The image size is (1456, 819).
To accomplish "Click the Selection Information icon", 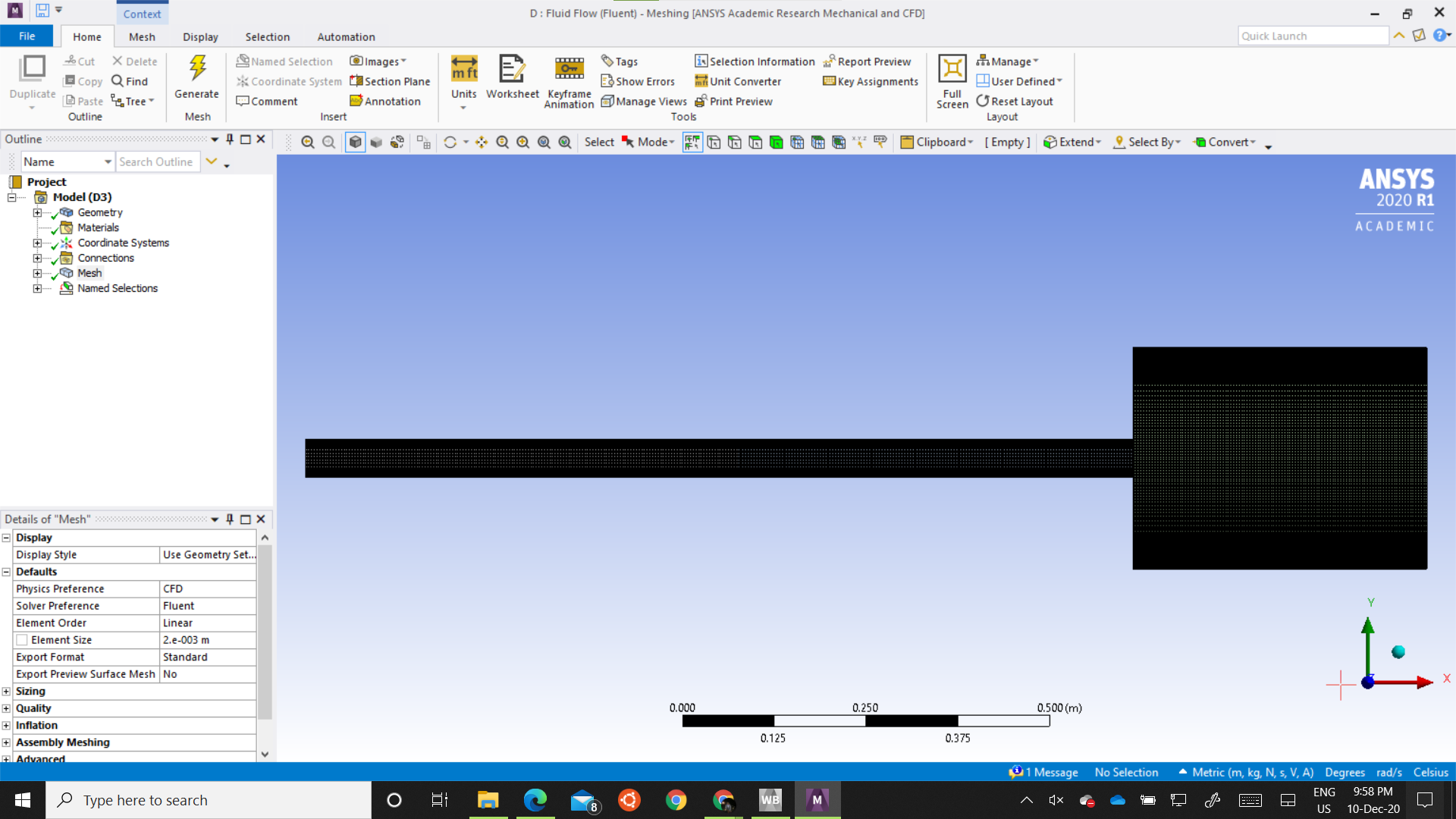I will 701,61.
